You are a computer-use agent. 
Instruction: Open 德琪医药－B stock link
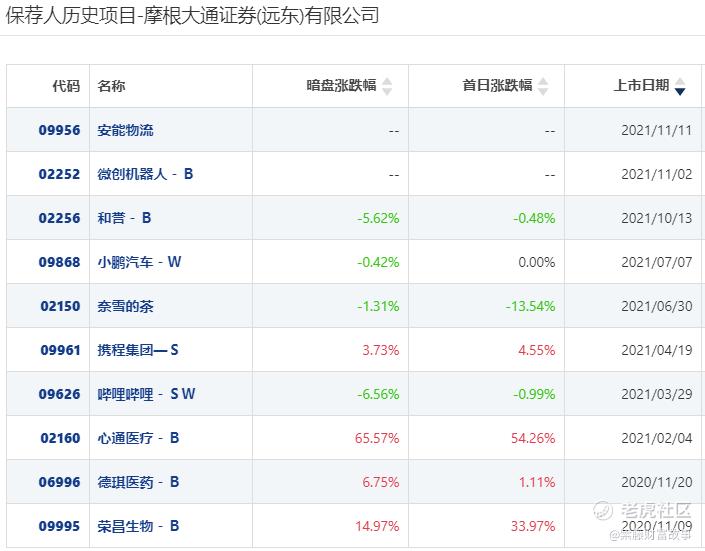pyautogui.click(x=139, y=482)
